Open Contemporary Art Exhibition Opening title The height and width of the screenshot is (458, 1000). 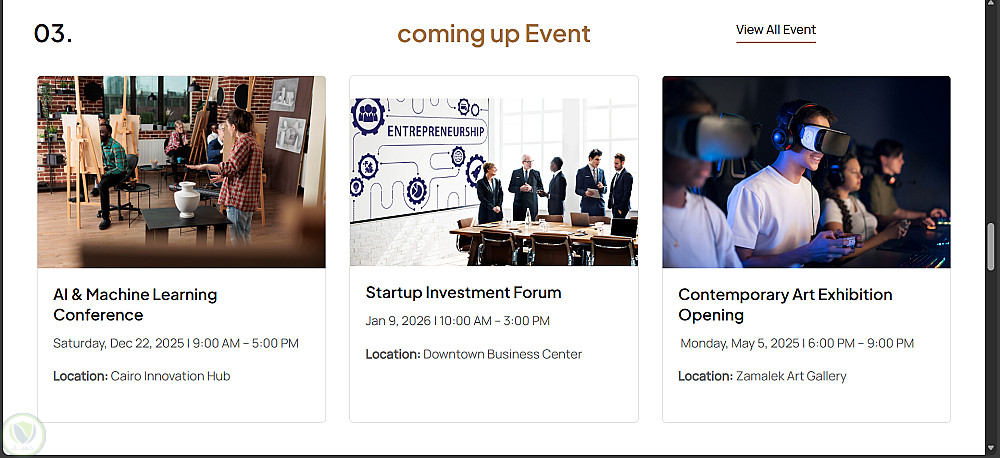785,305
